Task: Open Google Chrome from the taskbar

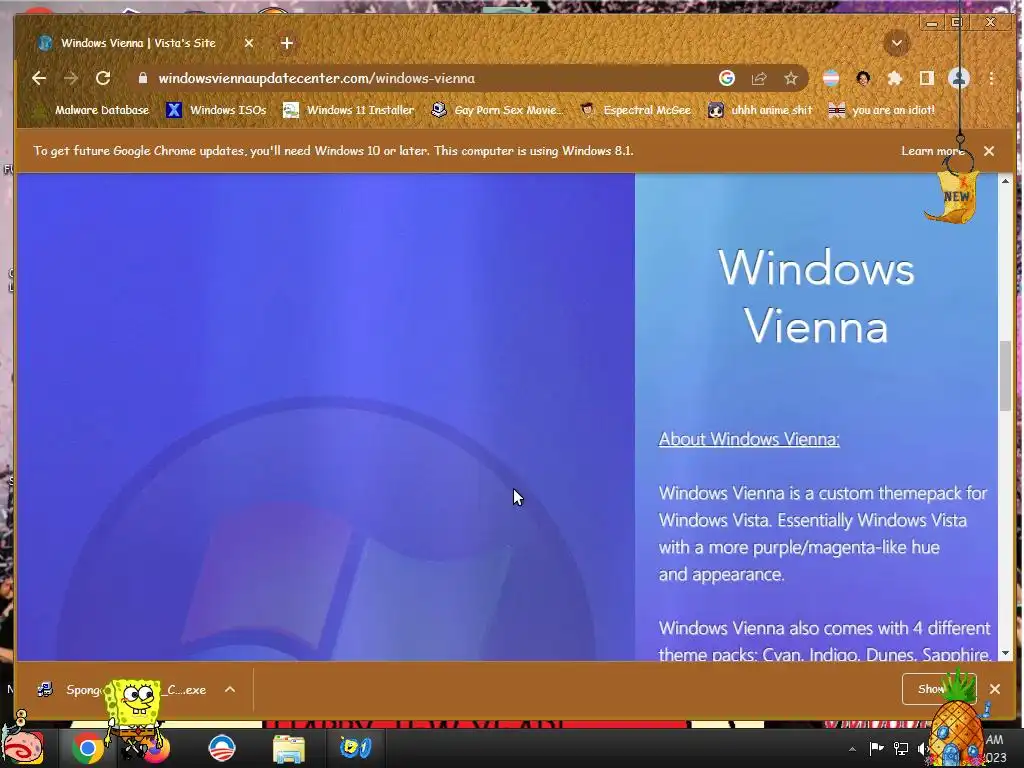Action: click(x=87, y=748)
